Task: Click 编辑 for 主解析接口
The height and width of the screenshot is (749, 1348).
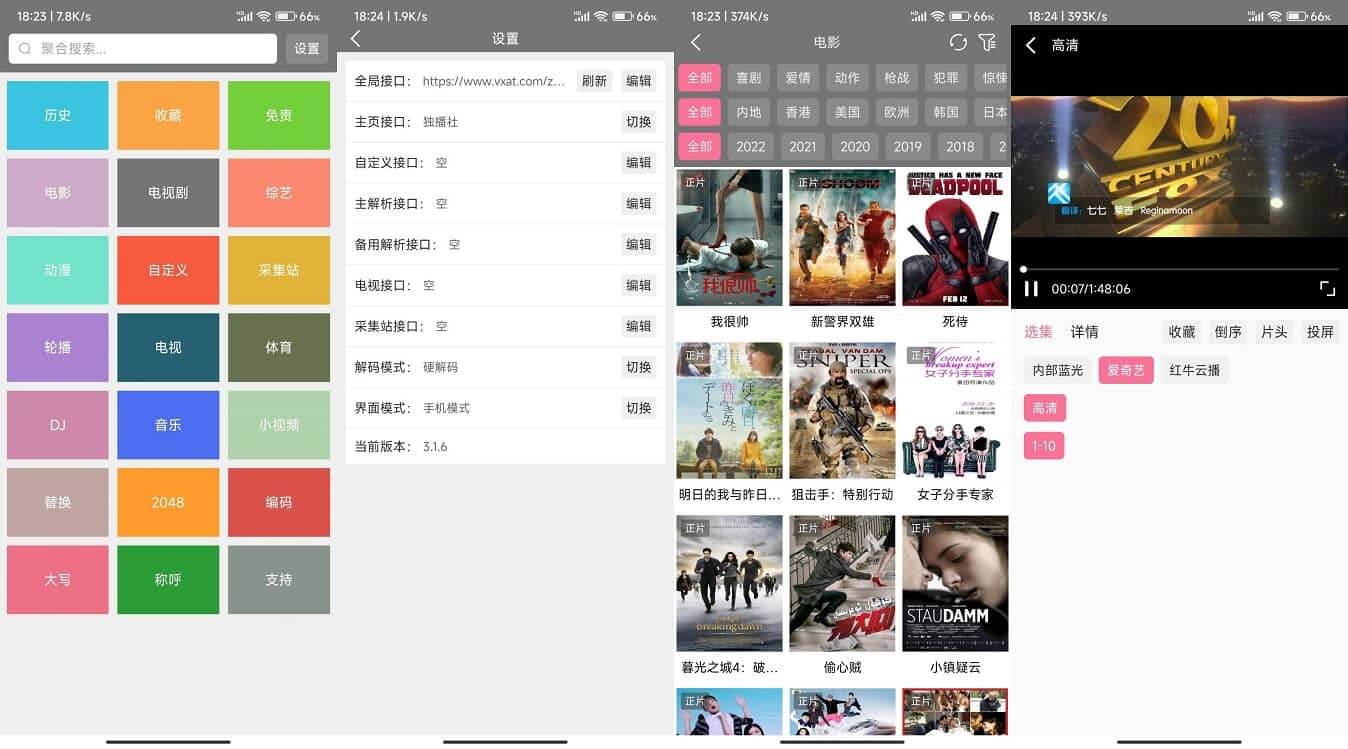Action: [x=638, y=204]
